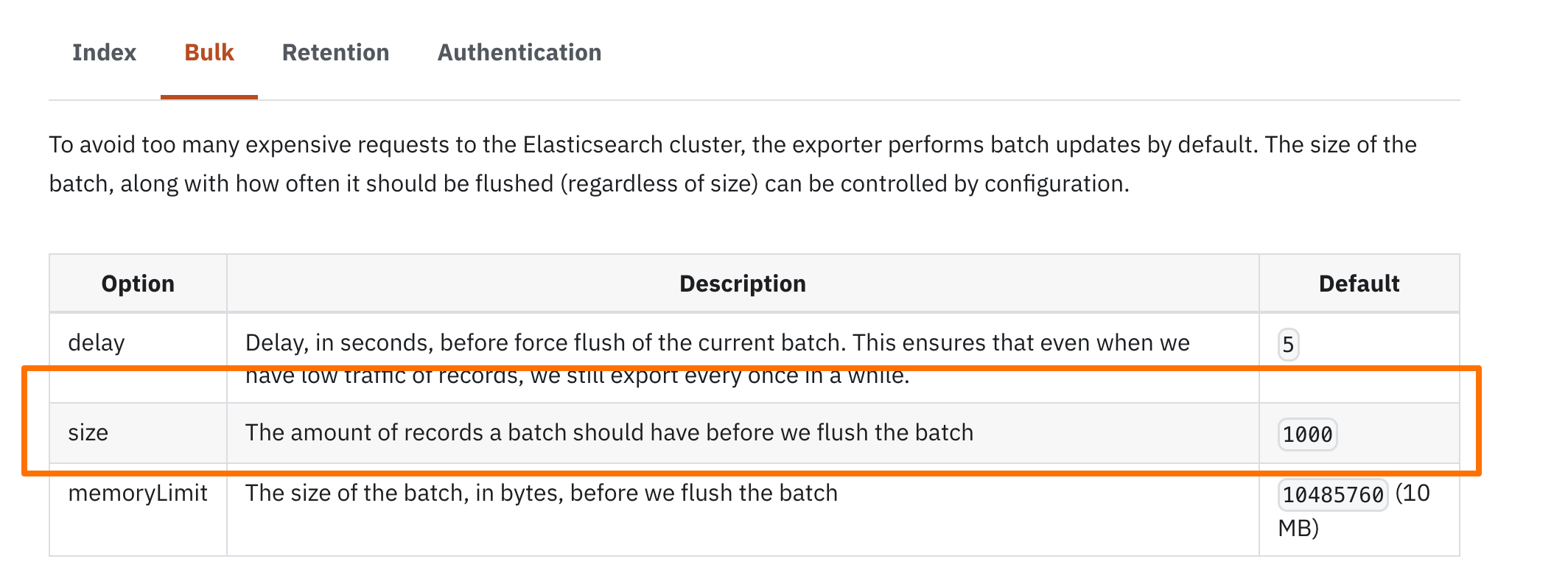
Task: Click the 10485760 default value code
Action: [x=1332, y=494]
